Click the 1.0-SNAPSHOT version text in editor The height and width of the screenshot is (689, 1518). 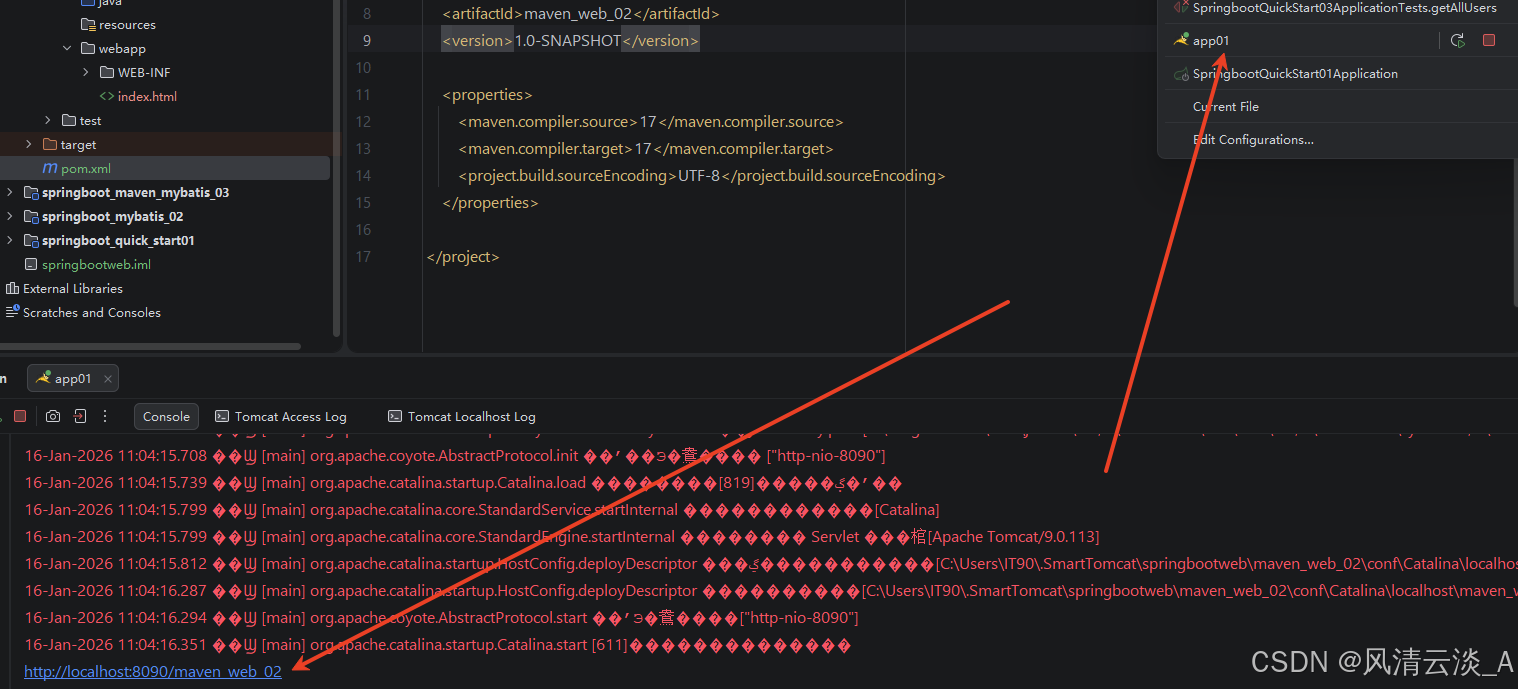click(x=567, y=41)
